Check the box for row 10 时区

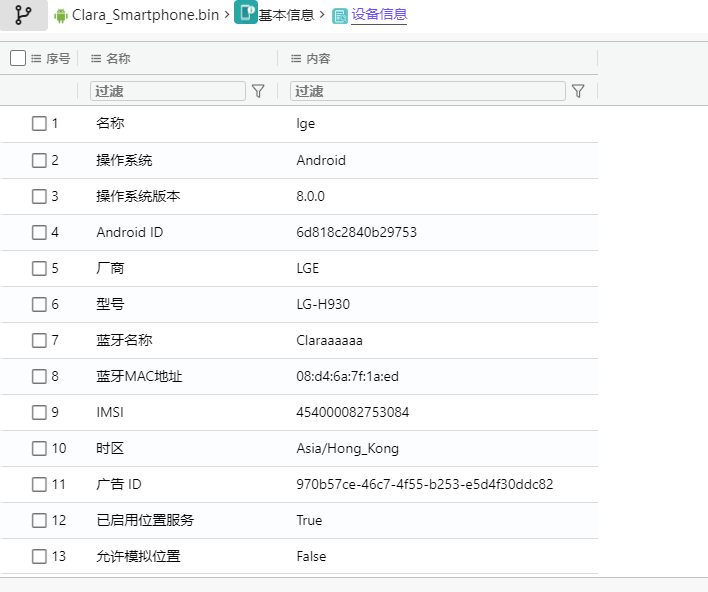(x=39, y=448)
